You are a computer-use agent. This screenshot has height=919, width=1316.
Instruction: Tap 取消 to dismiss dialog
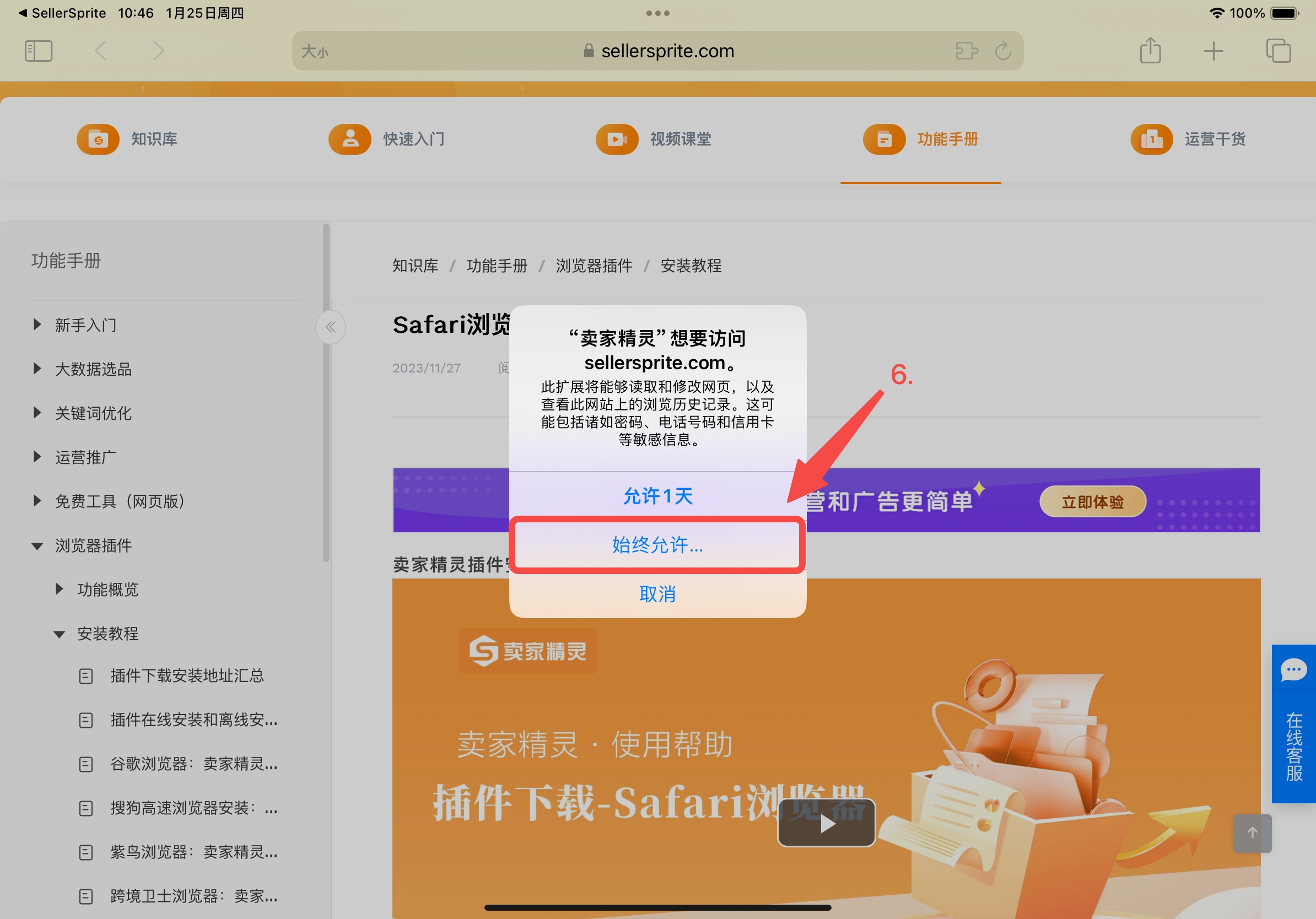657,594
